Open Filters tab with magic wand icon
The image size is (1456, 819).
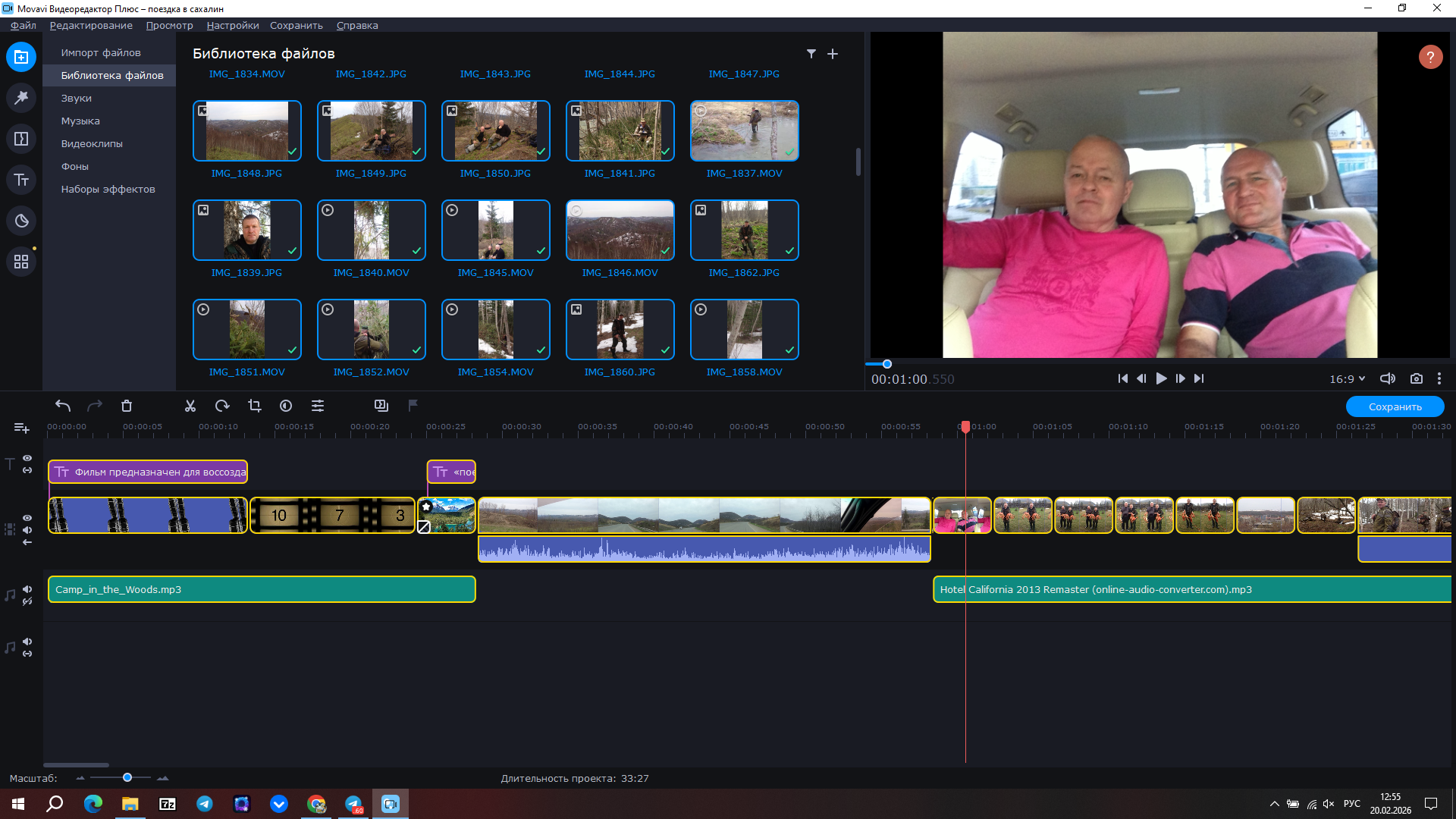(x=21, y=97)
